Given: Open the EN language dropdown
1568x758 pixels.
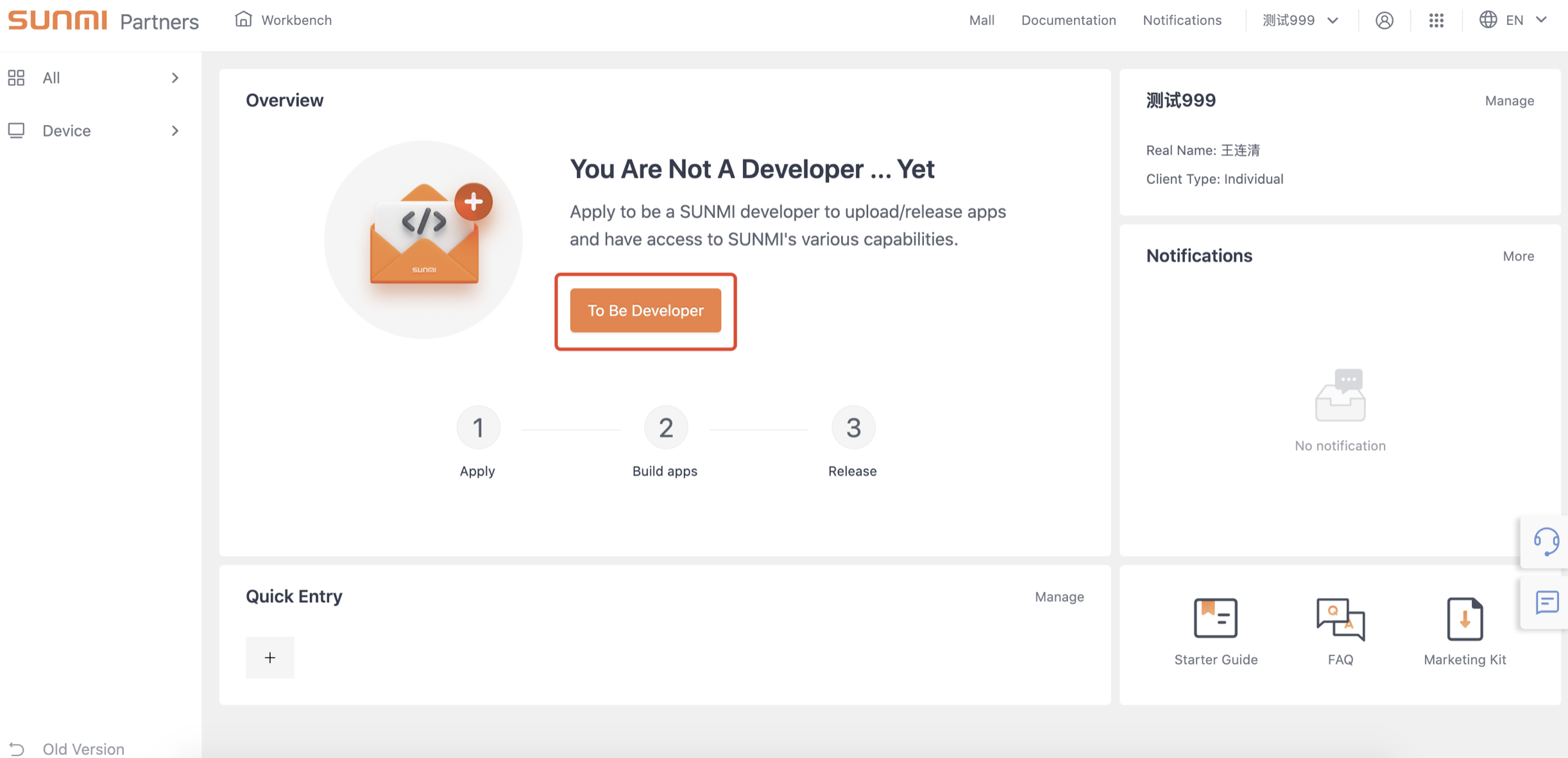Looking at the screenshot, I should coord(1514,21).
